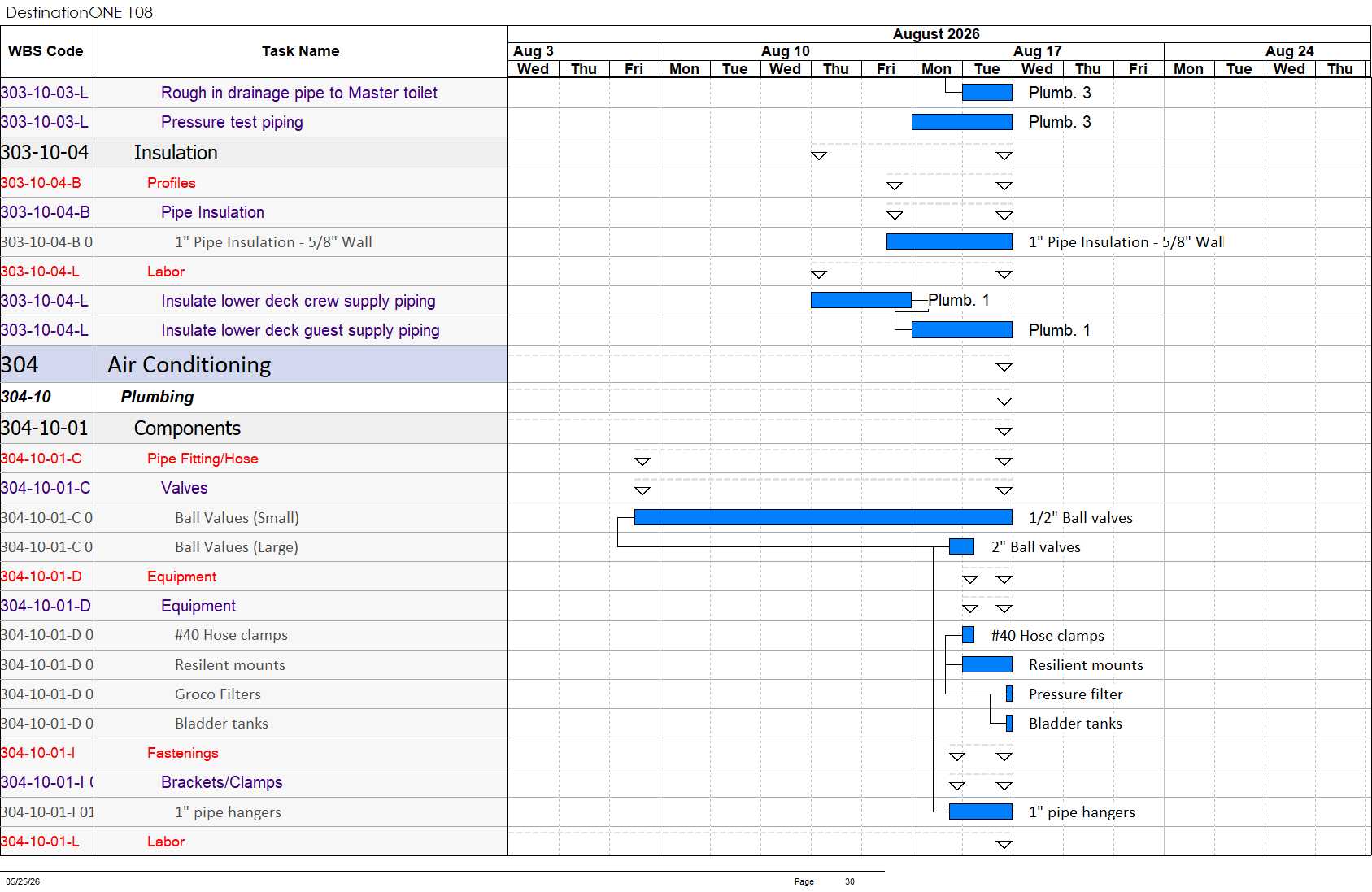Click the Valves summary start triangle marker
The image size is (1372, 892).
click(642, 491)
